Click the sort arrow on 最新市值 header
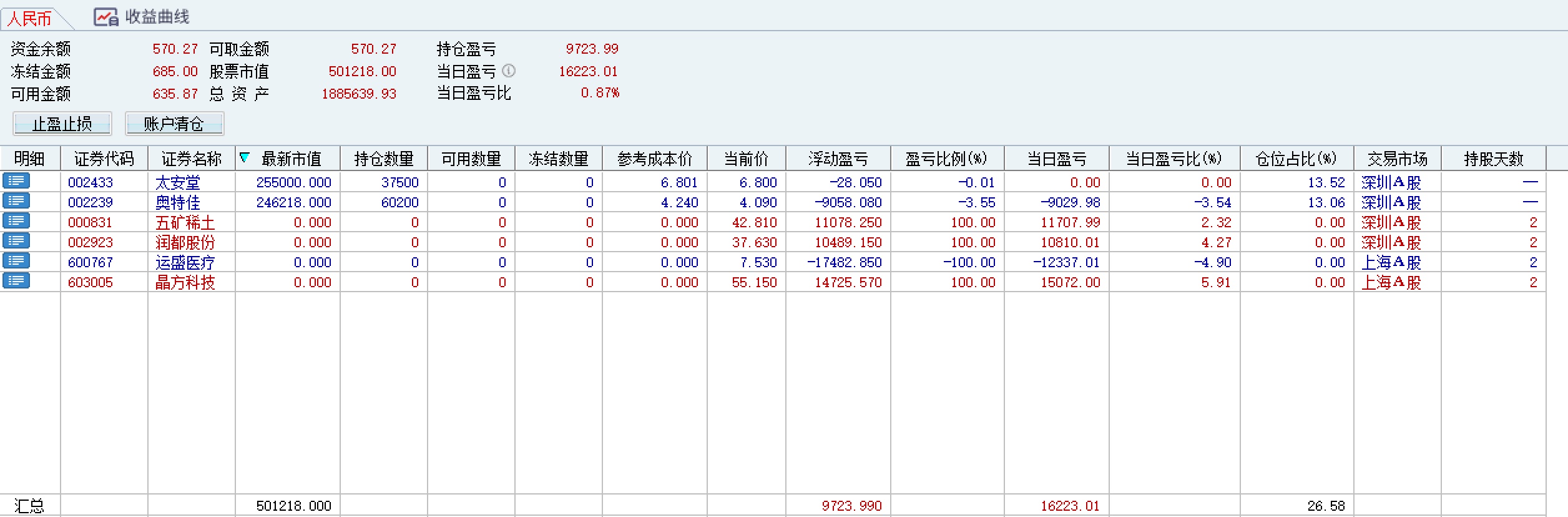The height and width of the screenshot is (517, 1568). 245,158
